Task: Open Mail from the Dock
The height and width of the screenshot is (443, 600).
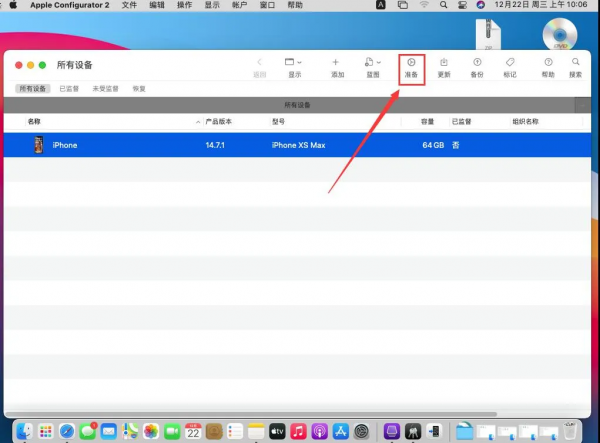Action: (x=109, y=432)
